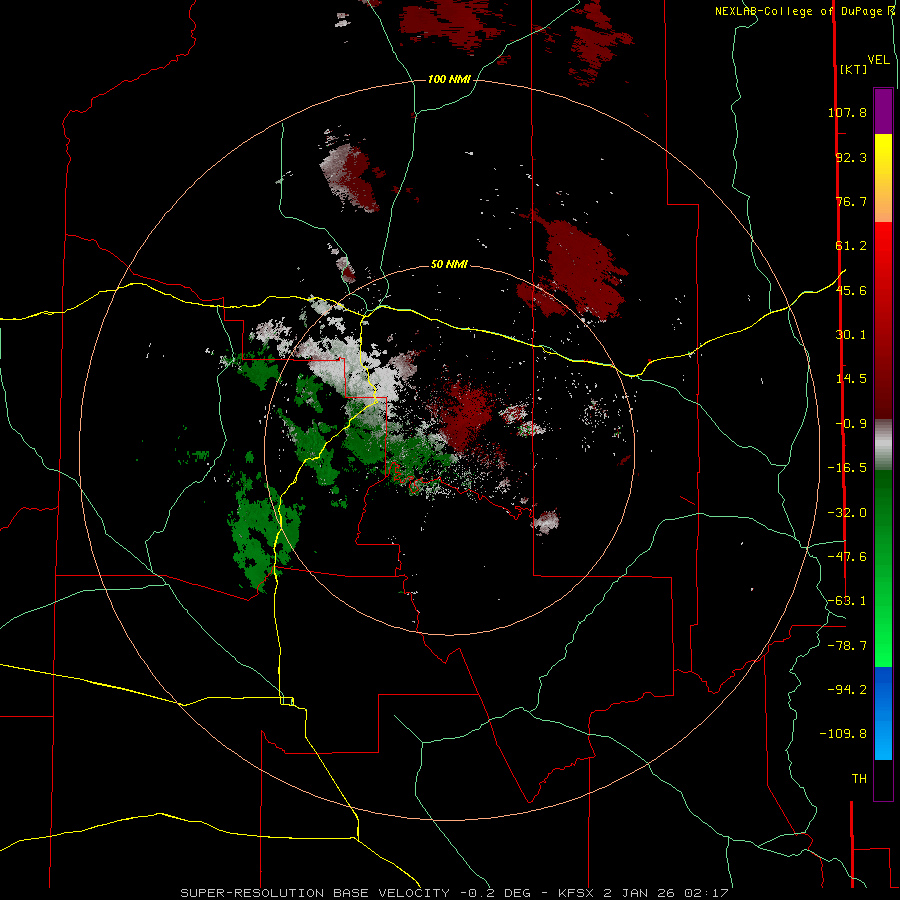Select the red segment of the color bar
Screen dimensions: 900x900
click(883, 320)
